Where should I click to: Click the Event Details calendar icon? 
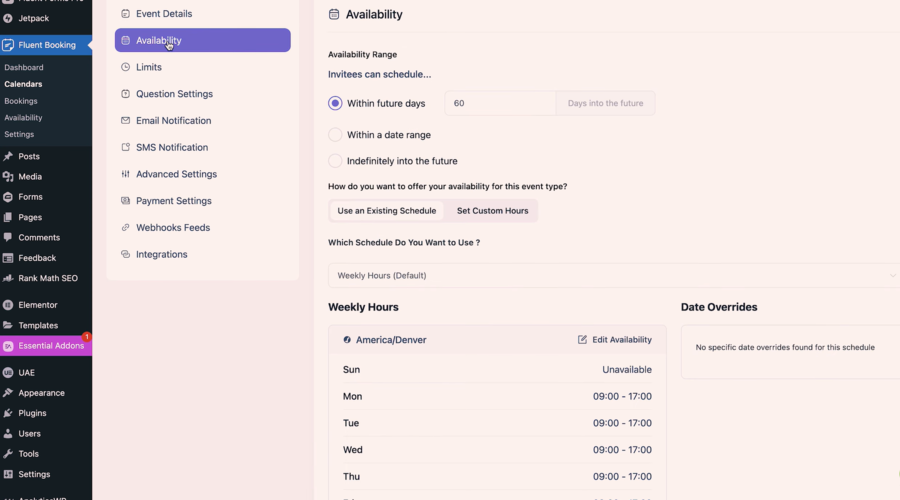point(125,14)
